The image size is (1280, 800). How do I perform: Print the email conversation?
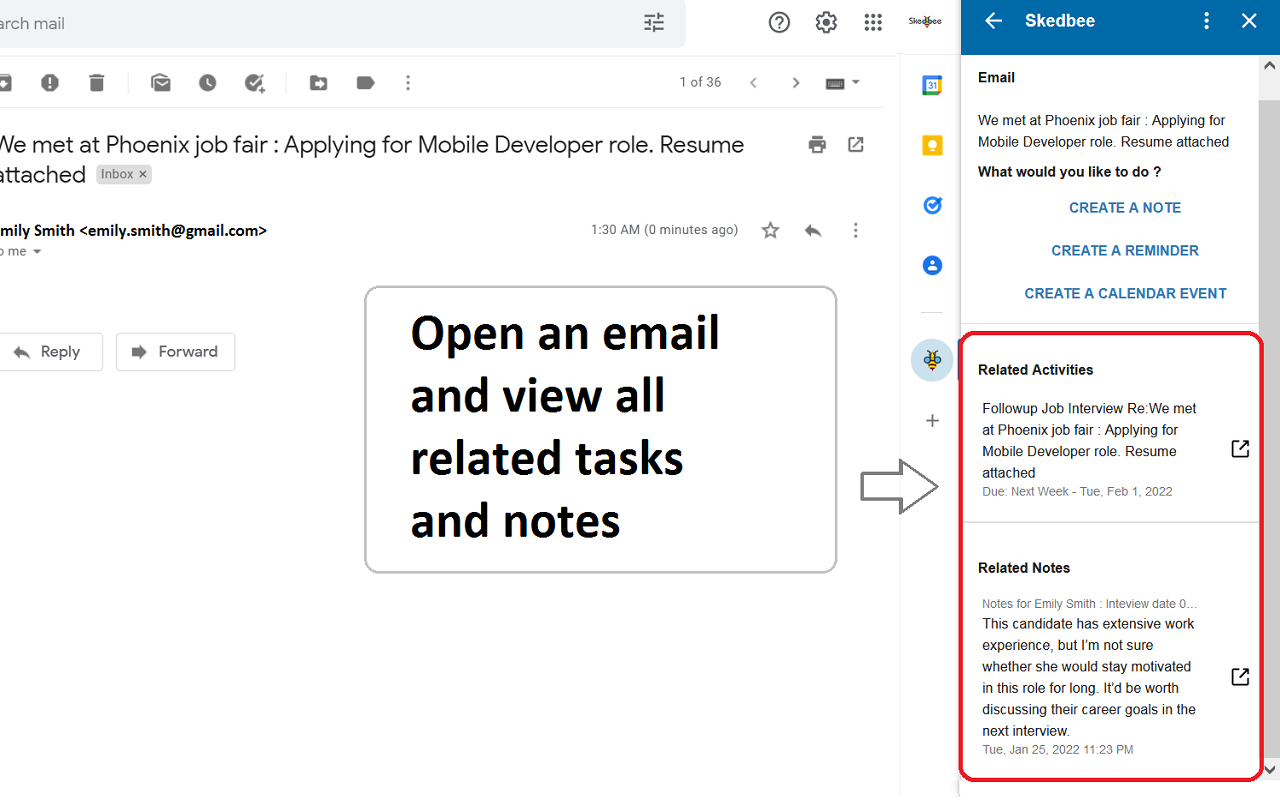click(x=817, y=144)
